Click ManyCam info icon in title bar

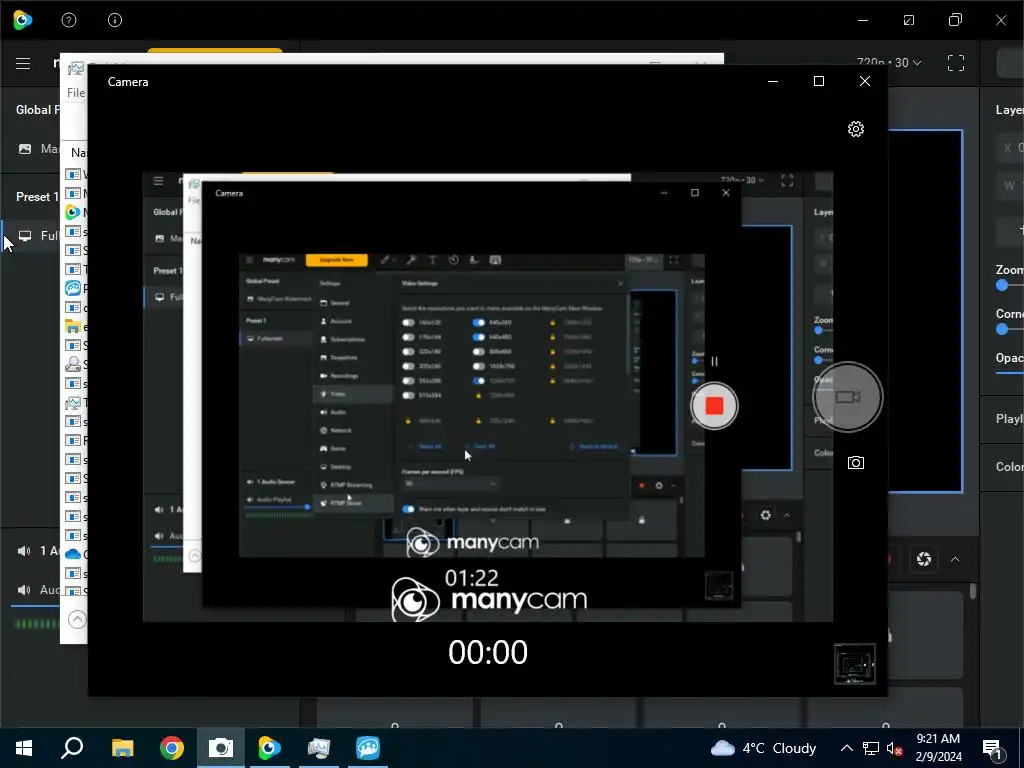[115, 20]
